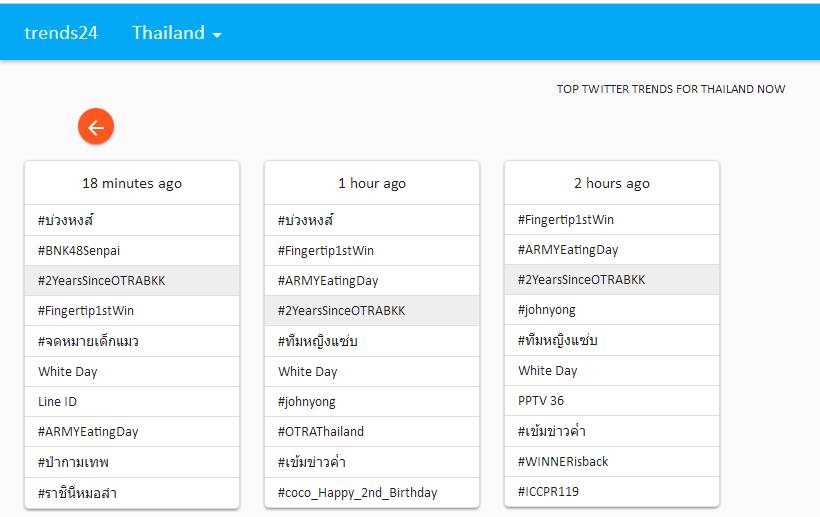Click #coco_Happy_2nd_Birthday hashtag
Image resolution: width=820 pixels, height=517 pixels.
pos(358,492)
